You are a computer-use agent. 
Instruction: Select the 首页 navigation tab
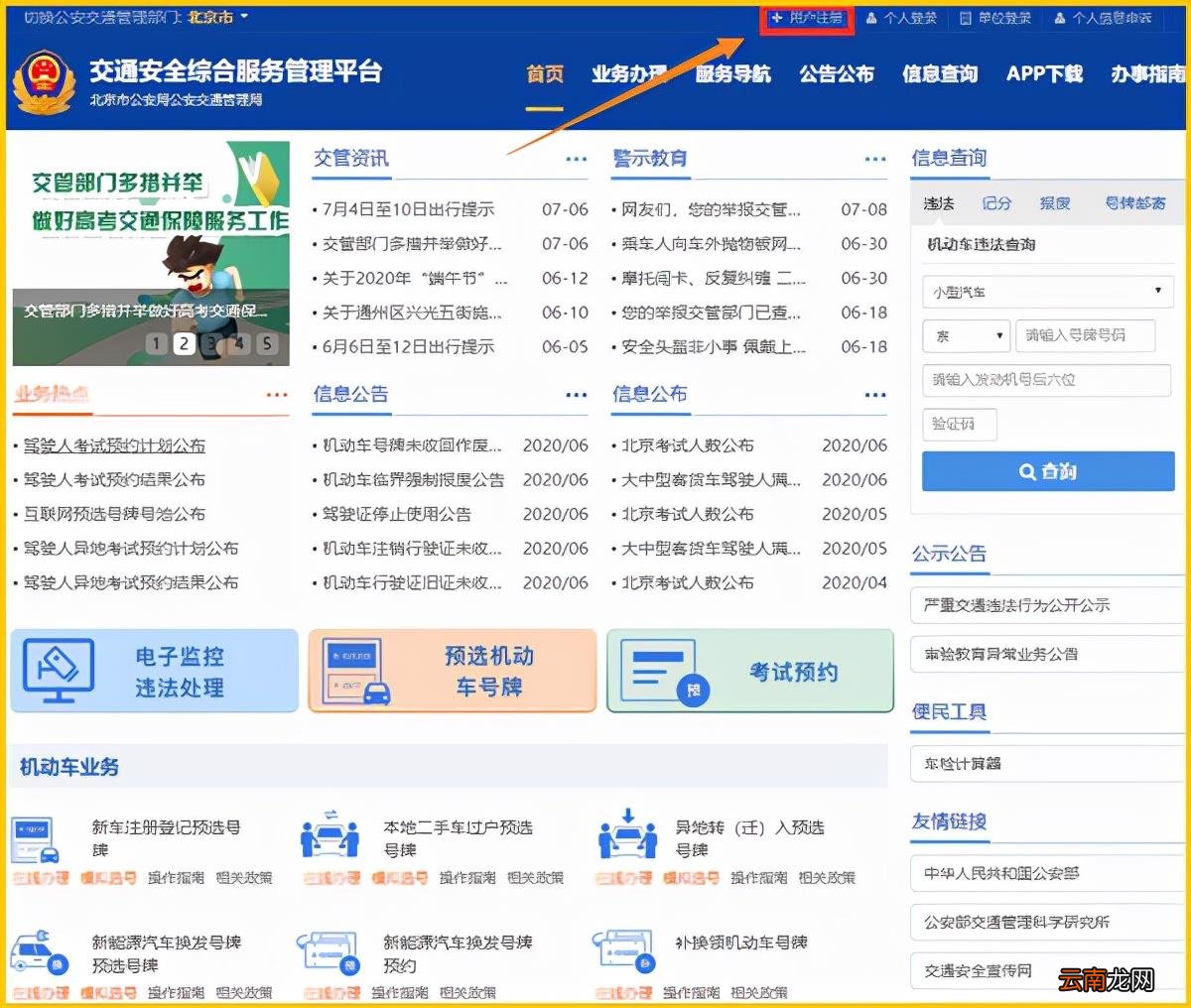coord(545,74)
